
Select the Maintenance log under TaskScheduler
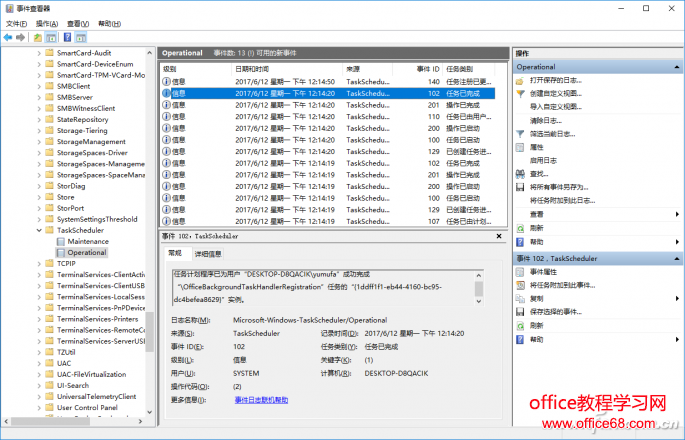(88, 241)
